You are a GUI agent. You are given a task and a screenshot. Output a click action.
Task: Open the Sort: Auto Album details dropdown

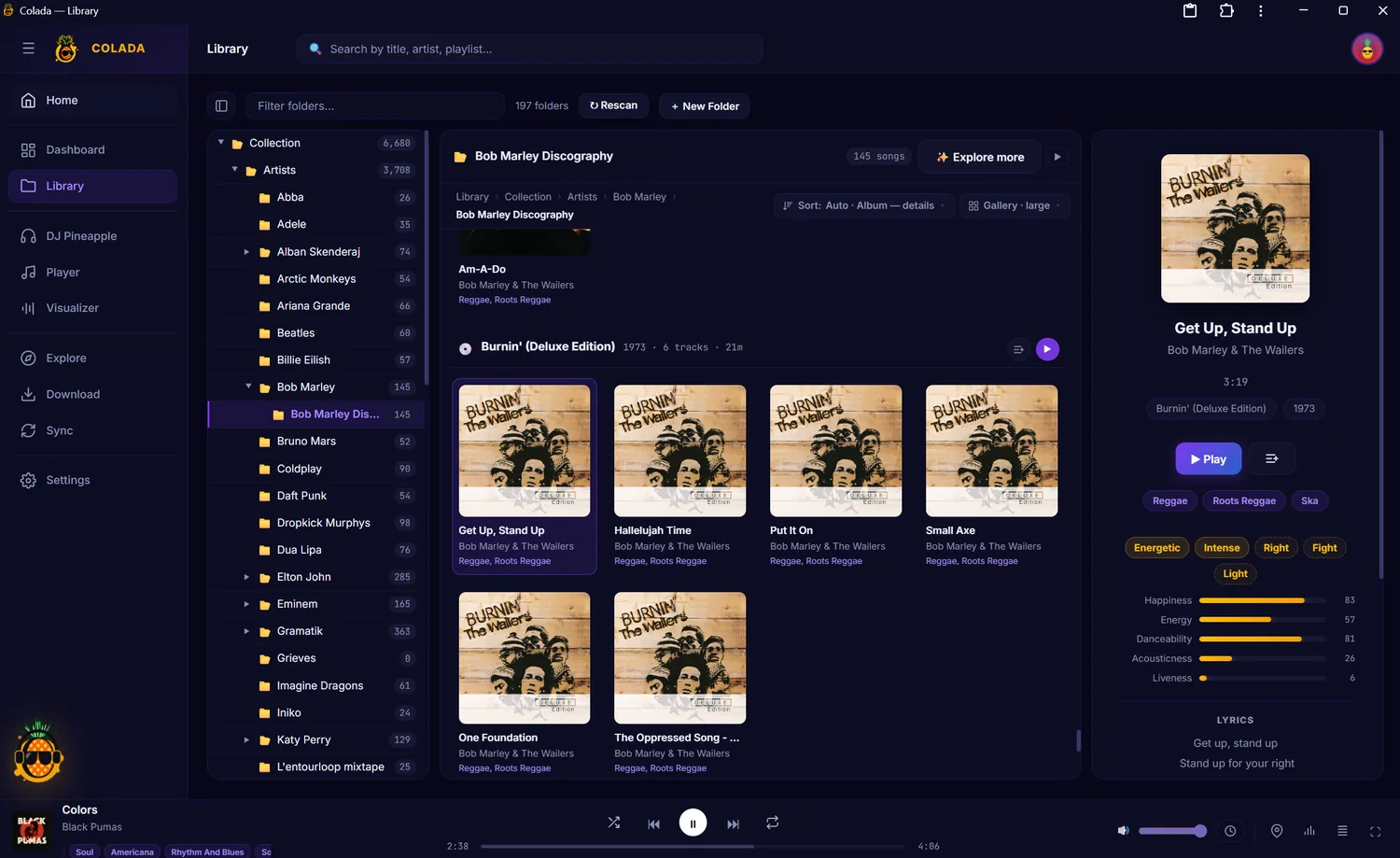click(863, 205)
